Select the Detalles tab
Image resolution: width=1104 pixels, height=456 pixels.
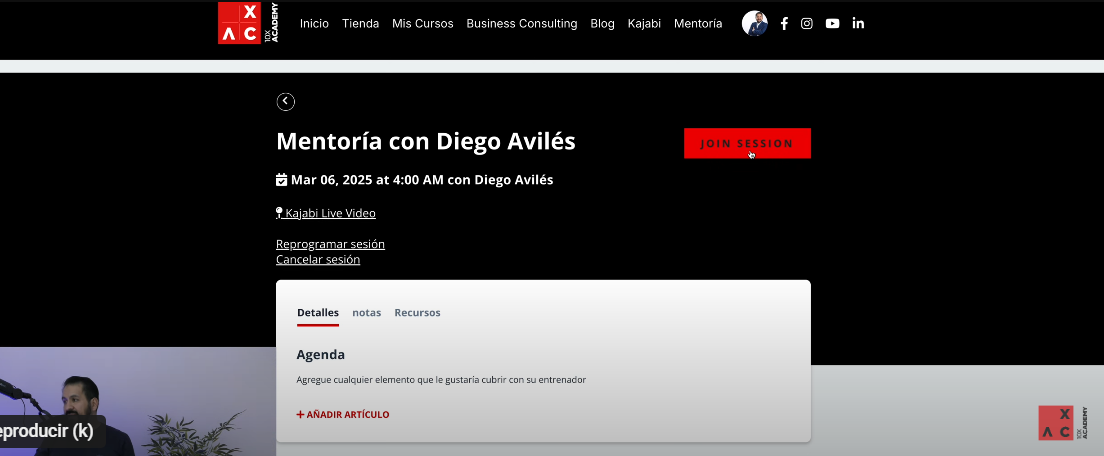pos(318,312)
